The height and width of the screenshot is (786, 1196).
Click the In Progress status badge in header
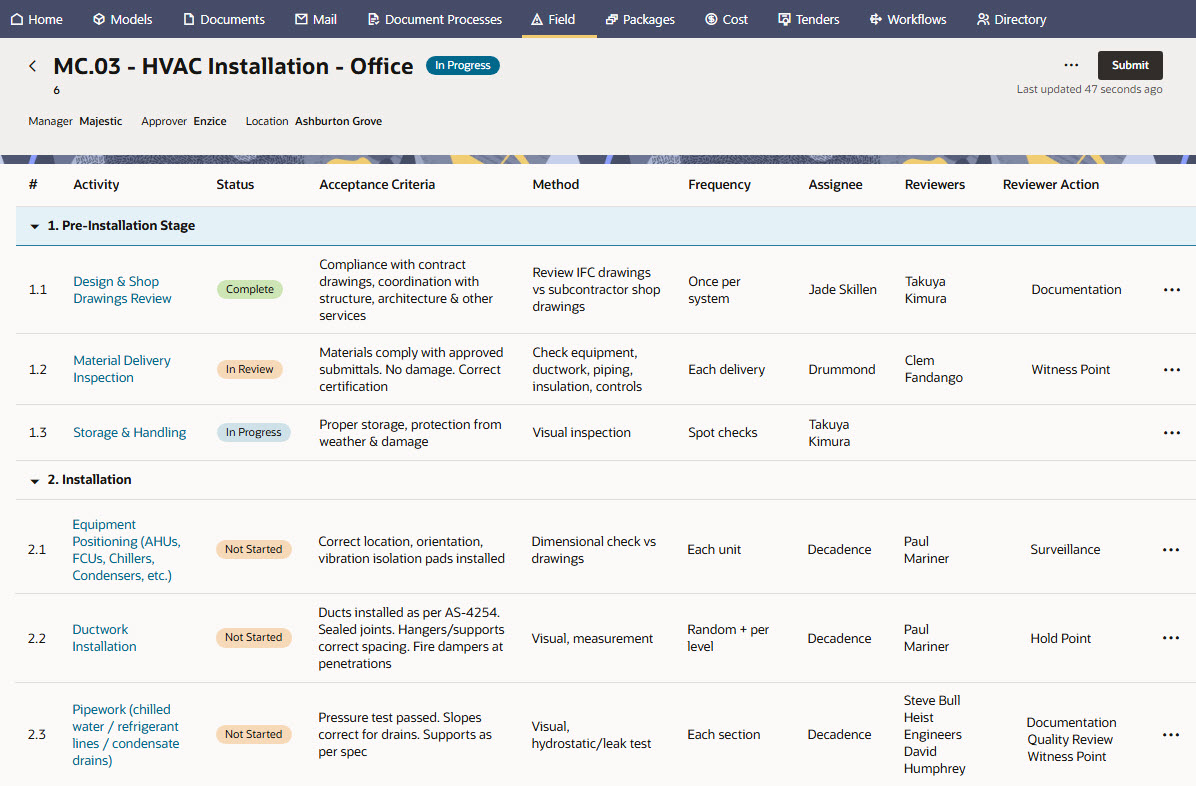(x=462, y=66)
